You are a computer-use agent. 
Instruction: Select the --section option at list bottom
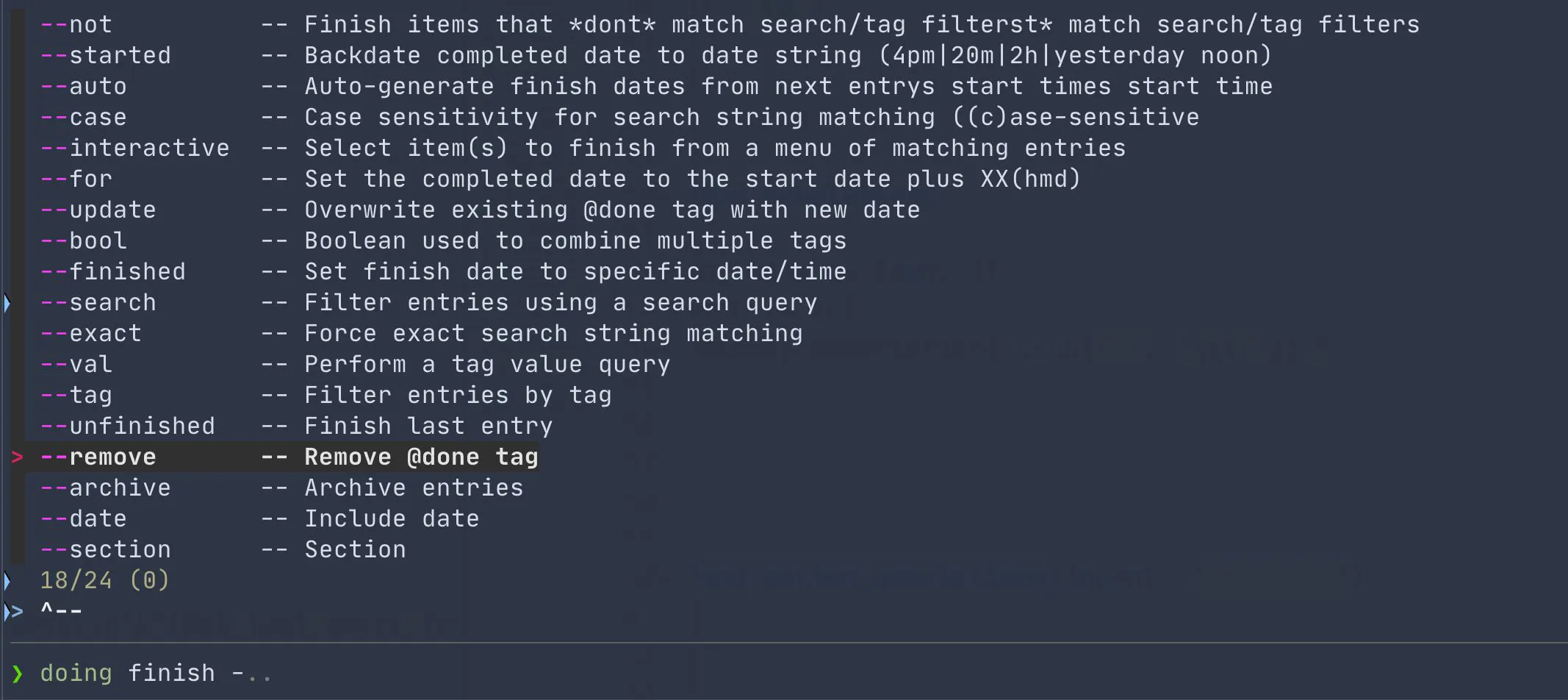pyautogui.click(x=106, y=550)
